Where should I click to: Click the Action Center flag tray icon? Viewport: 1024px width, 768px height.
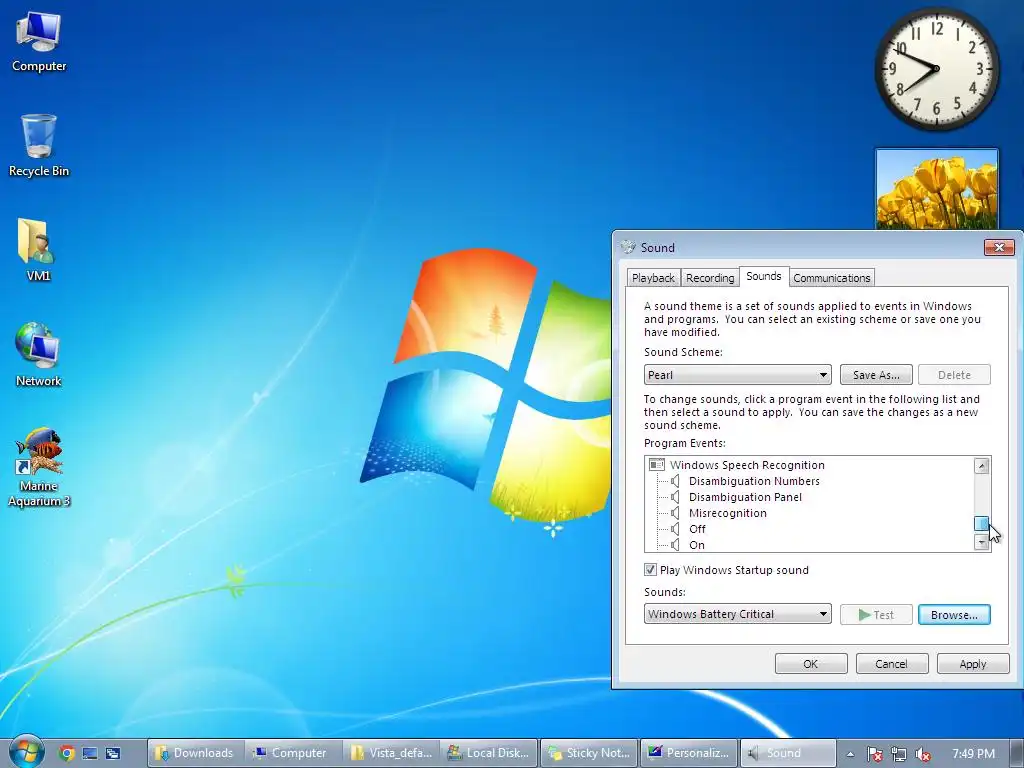[x=875, y=754]
